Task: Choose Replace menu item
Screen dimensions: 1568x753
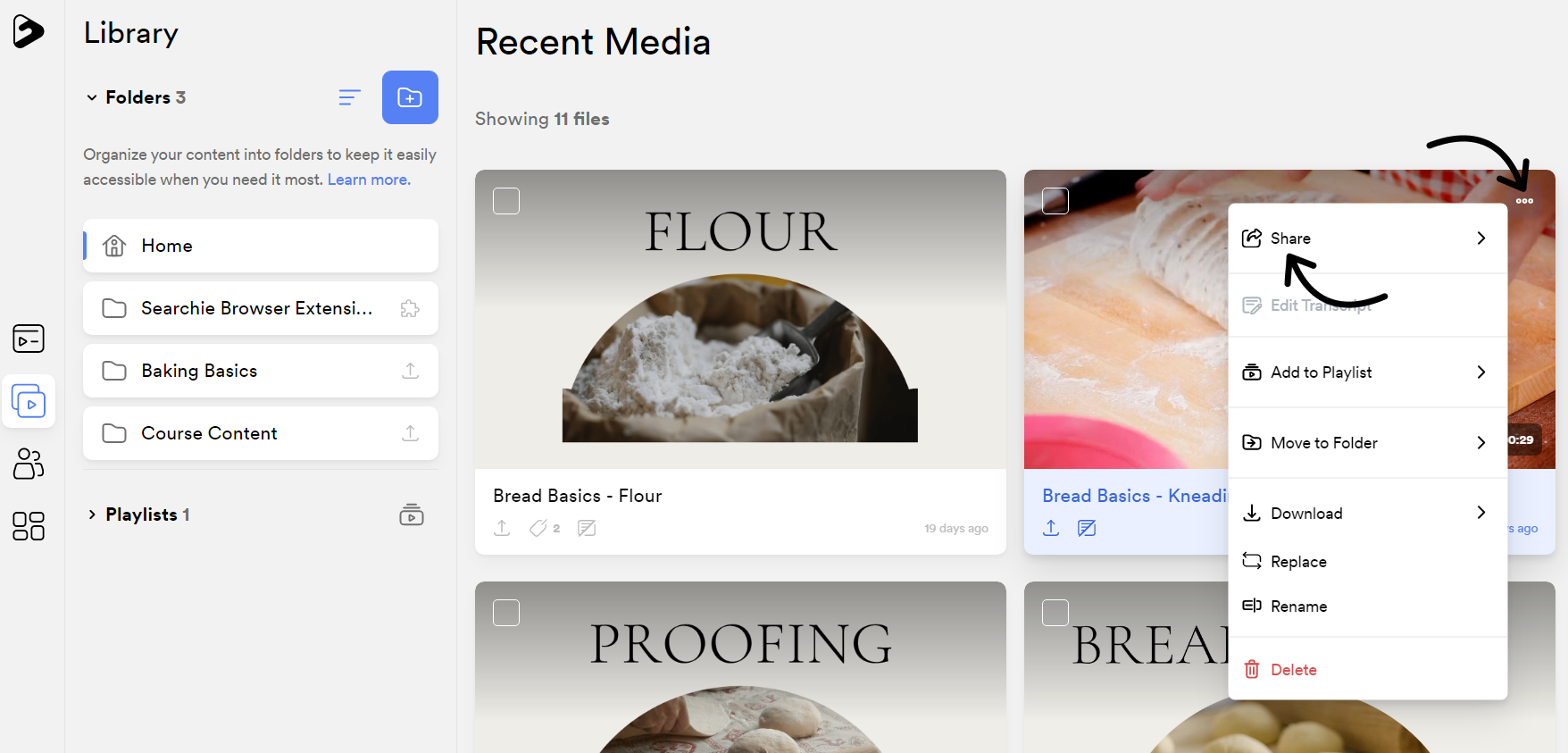Action: tap(1368, 562)
